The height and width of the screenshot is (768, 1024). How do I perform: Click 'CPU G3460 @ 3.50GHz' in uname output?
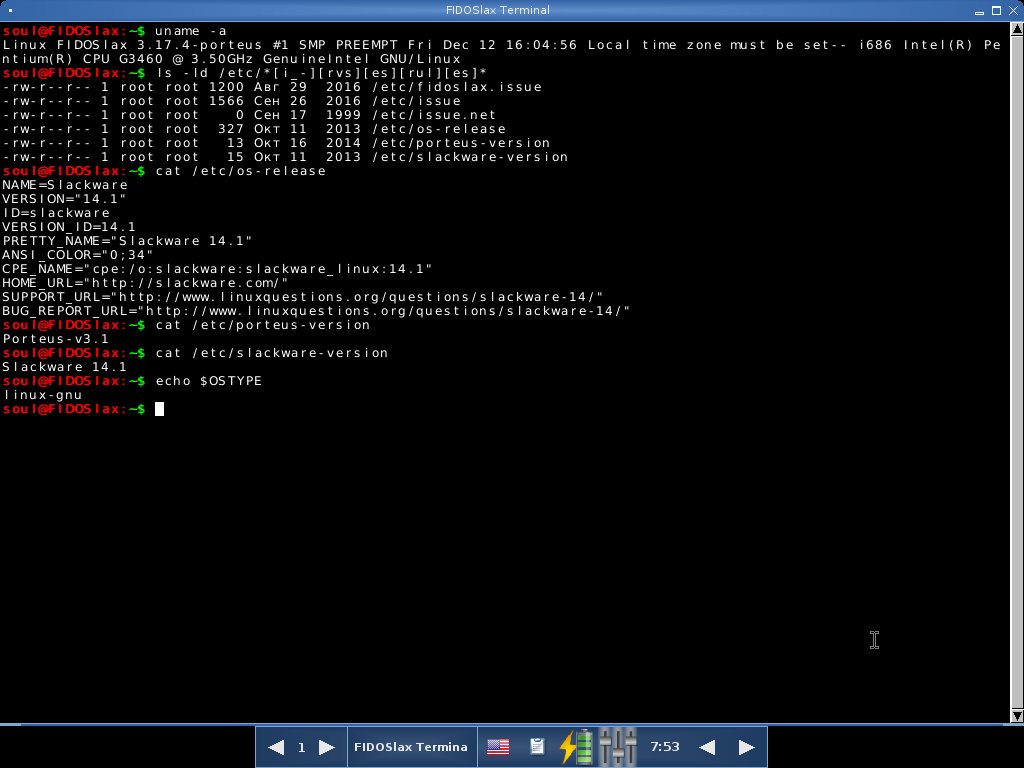pos(167,59)
